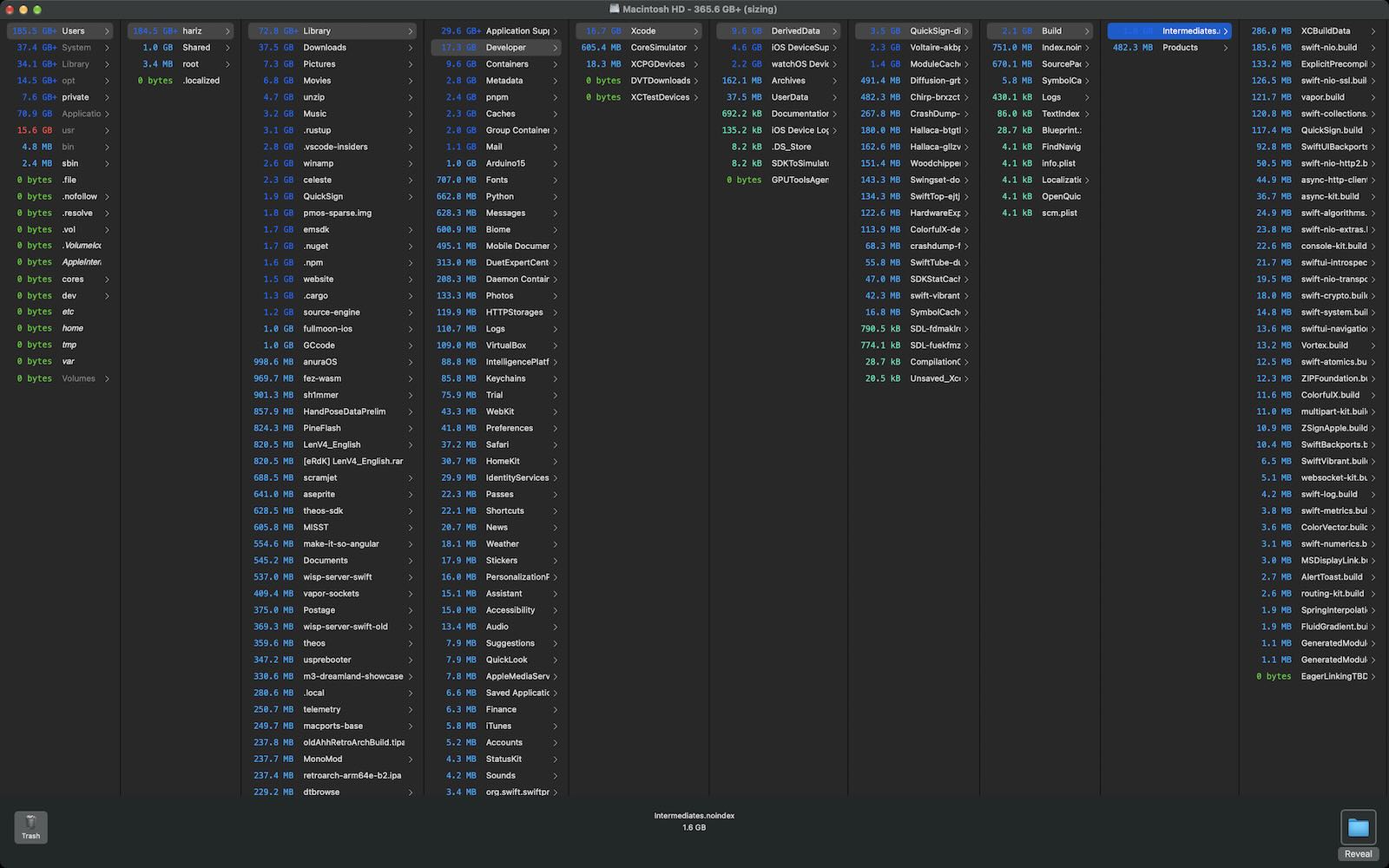Click the Macintosh HD disk icon in titlebar
The height and width of the screenshot is (868, 1389).
(614, 9)
